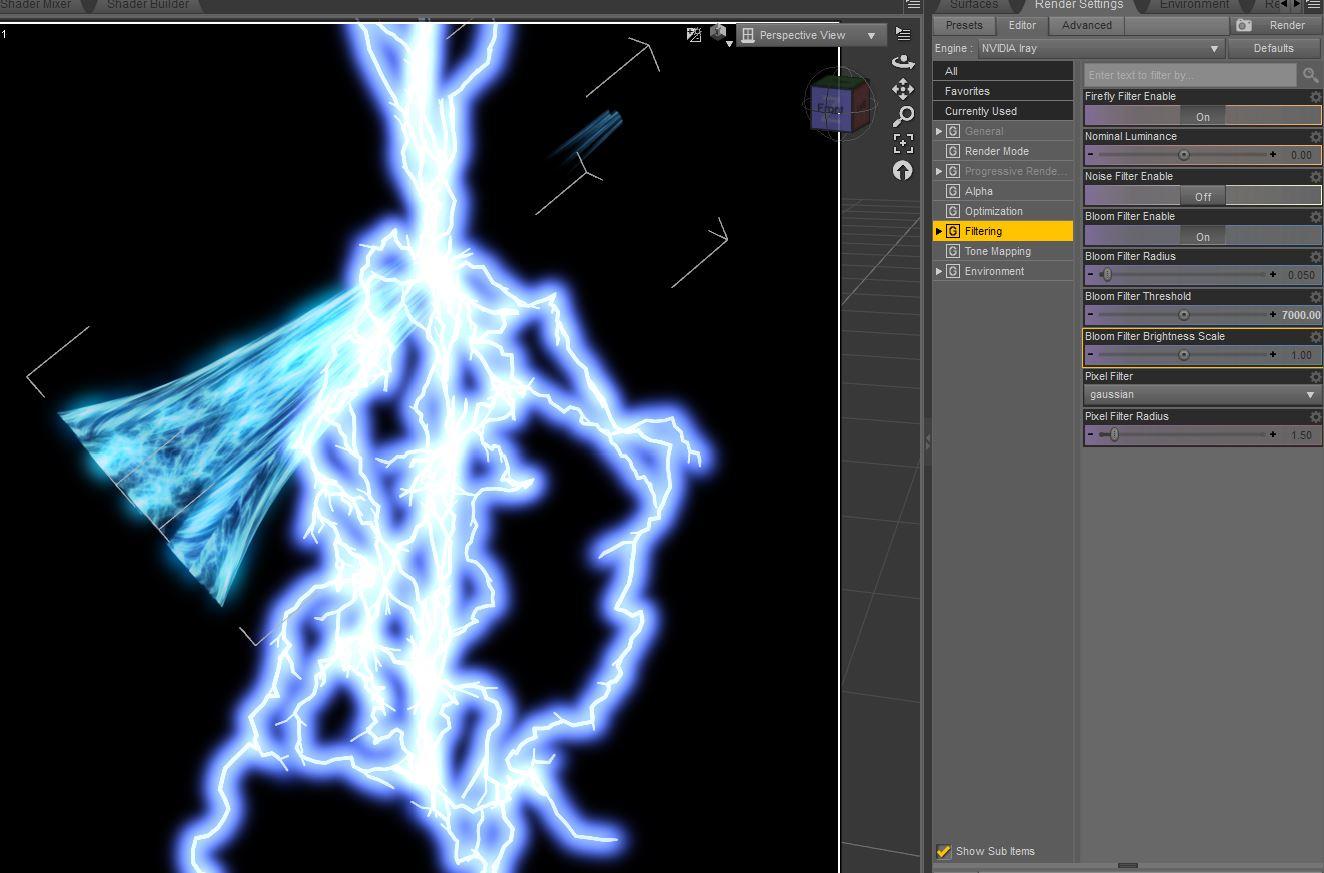Screen dimensions: 1324x873
Task: Click the zoom magnifier icon in viewport
Action: point(903,116)
